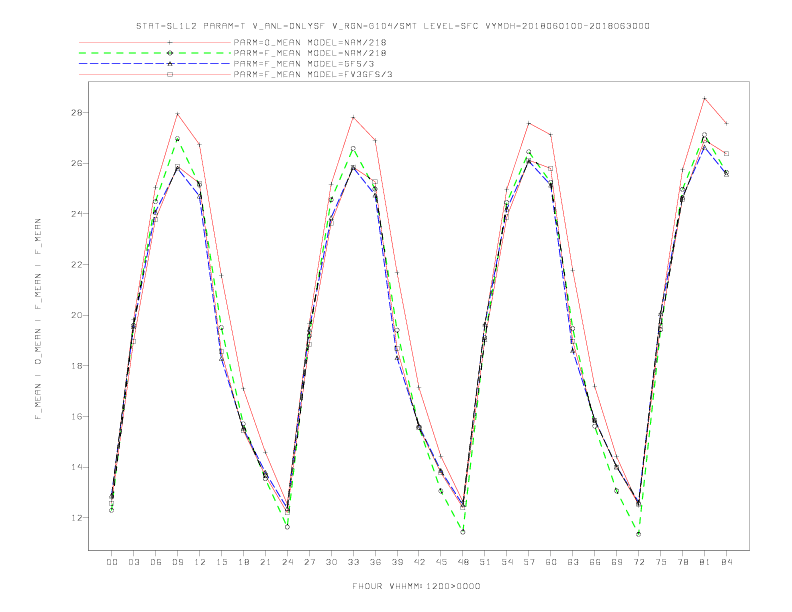Click x-axis forecast hour tick 06
Image resolution: width=792 pixels, height=612 pixels.
point(156,562)
